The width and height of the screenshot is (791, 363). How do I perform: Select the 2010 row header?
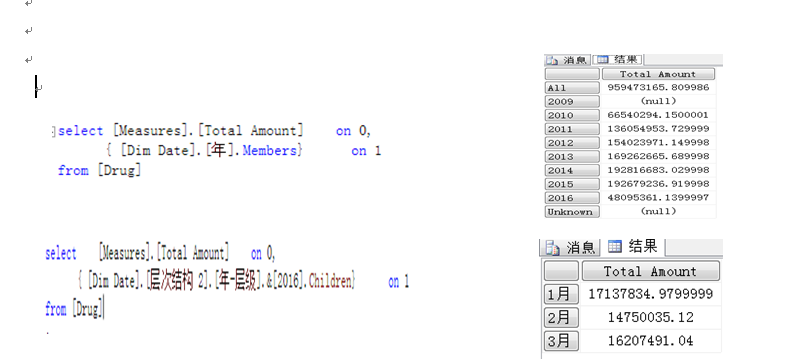572,115
